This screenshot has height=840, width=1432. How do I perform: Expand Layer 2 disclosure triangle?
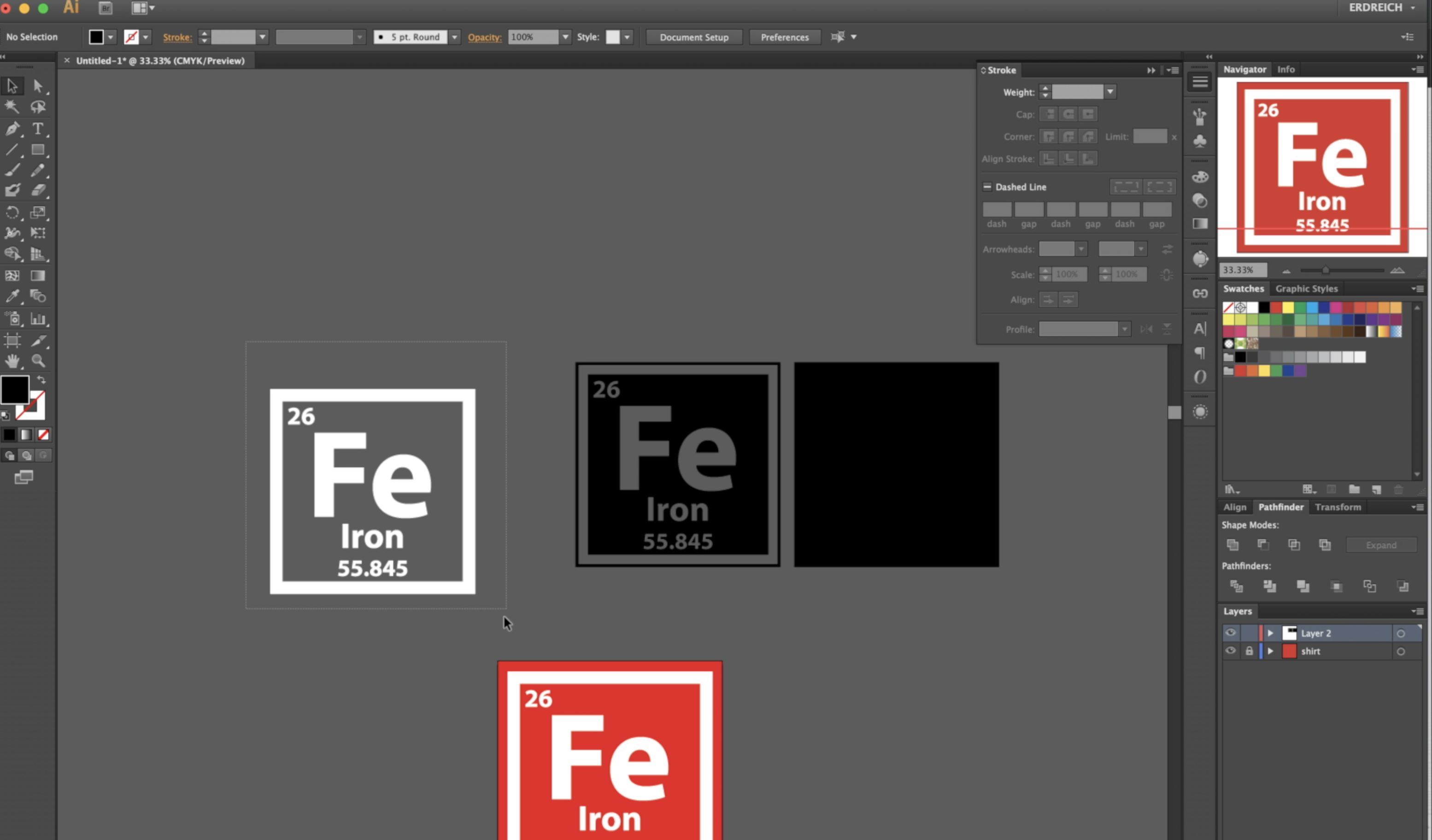pos(1270,633)
